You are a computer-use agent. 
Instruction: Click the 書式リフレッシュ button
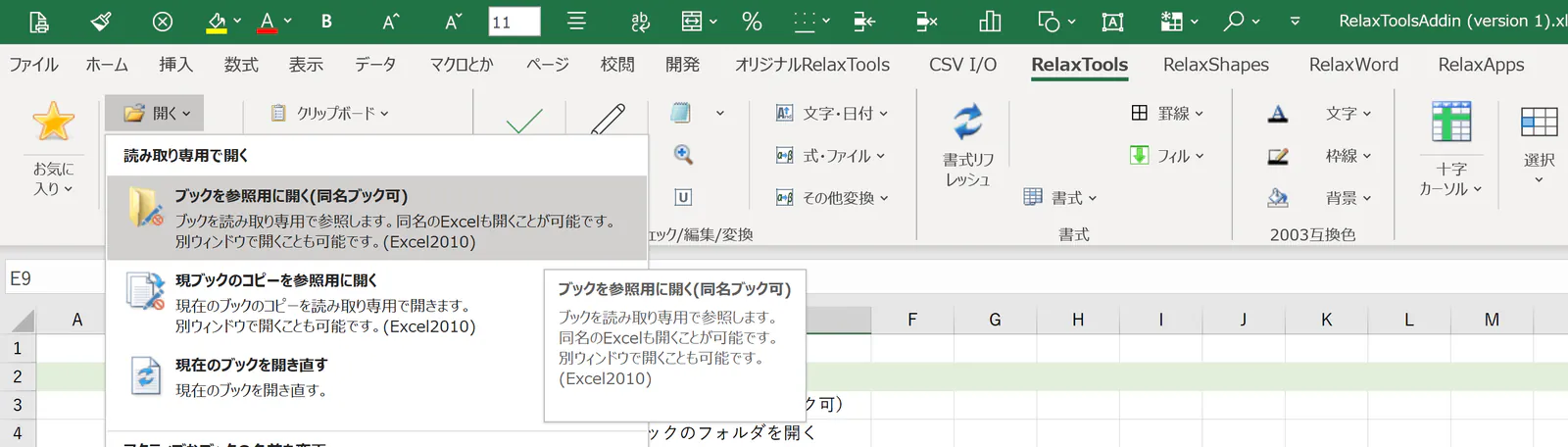968,145
